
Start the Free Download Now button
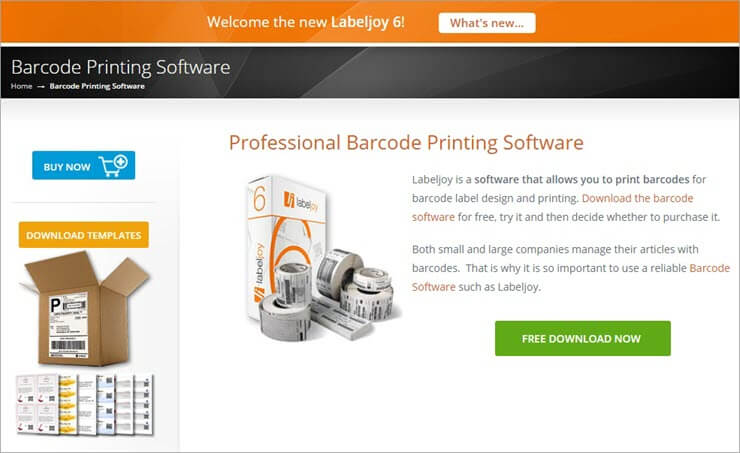click(x=582, y=338)
